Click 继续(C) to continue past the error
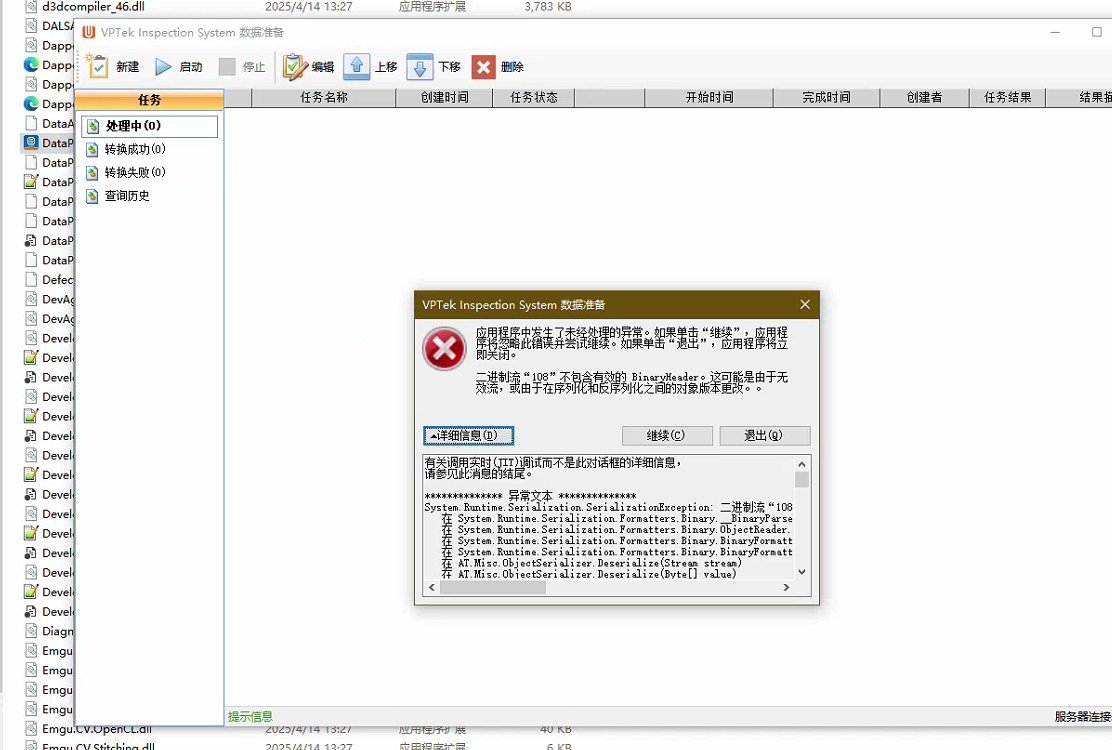Viewport: 1112px width, 750px height. (x=667, y=436)
